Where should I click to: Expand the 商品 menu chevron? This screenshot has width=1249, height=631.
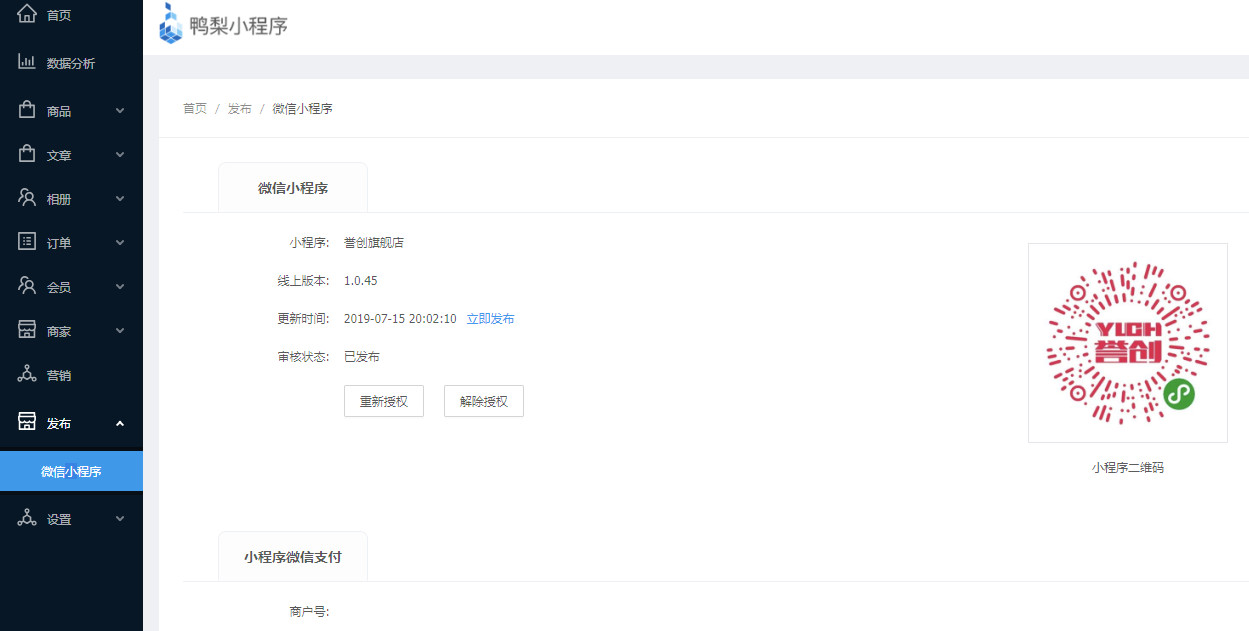[120, 111]
